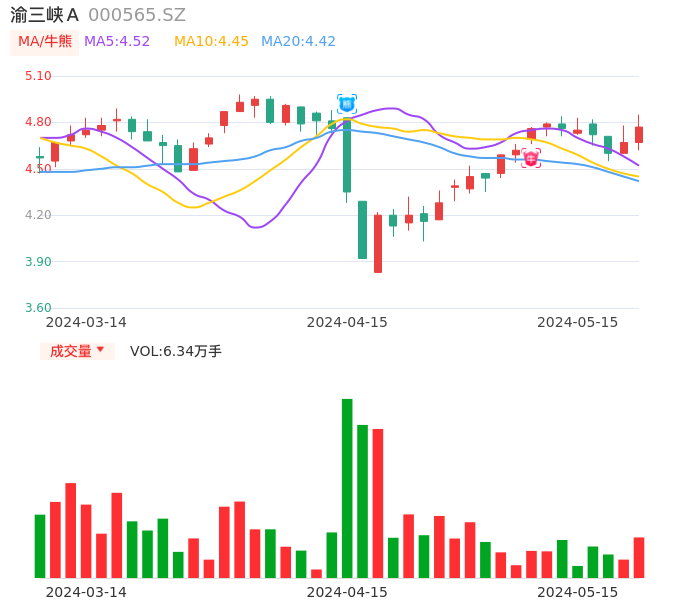Image resolution: width=686 pixels, height=606 pixels.
Task: Click the 2024-05-15 date under volume chart
Action: 578,592
